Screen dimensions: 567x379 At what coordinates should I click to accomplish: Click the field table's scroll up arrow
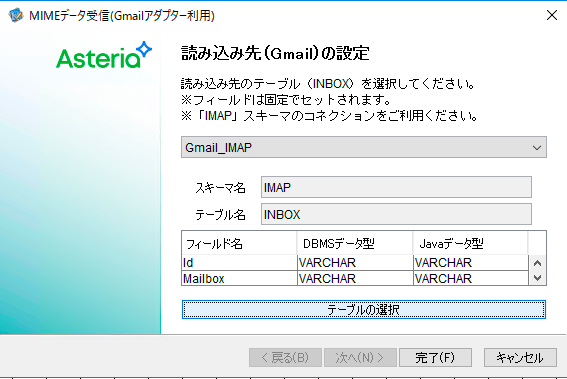click(x=537, y=263)
